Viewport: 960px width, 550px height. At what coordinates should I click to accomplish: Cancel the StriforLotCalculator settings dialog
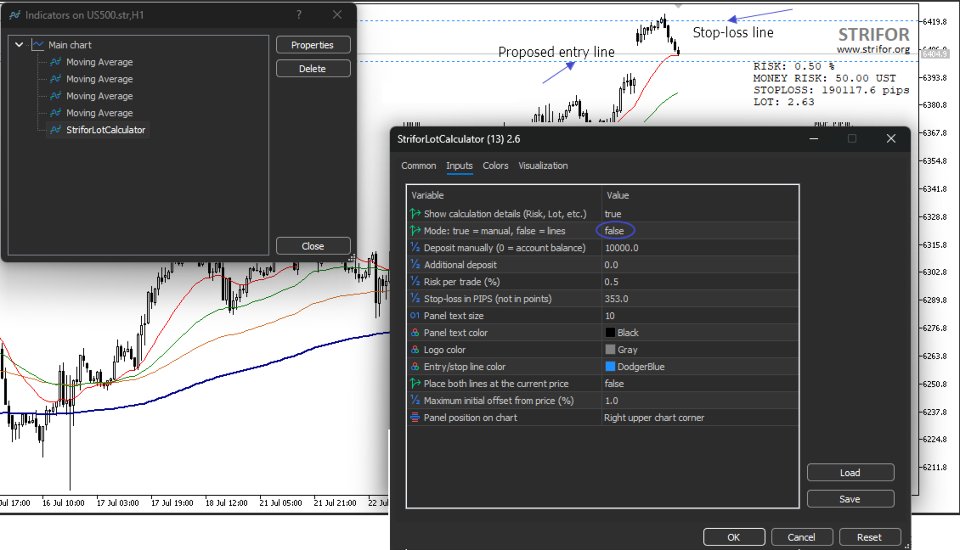click(801, 537)
